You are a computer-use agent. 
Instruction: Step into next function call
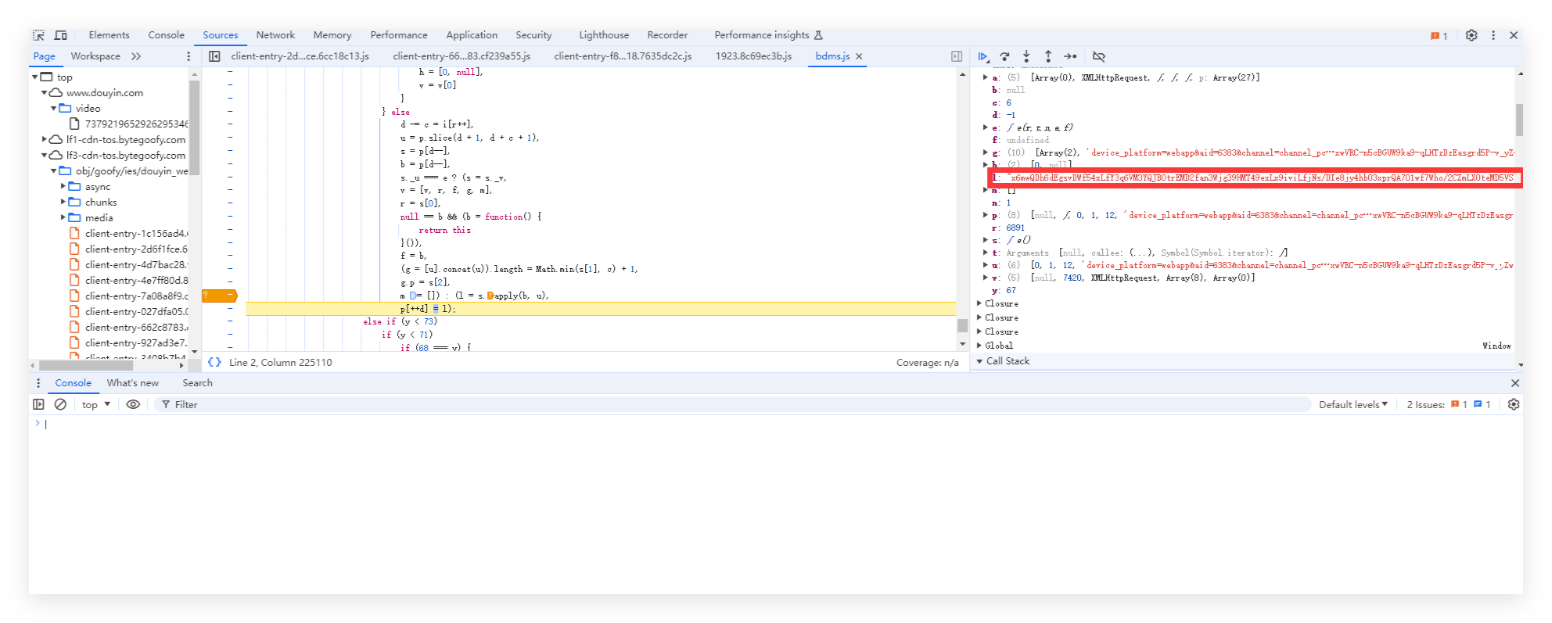tap(1026, 57)
